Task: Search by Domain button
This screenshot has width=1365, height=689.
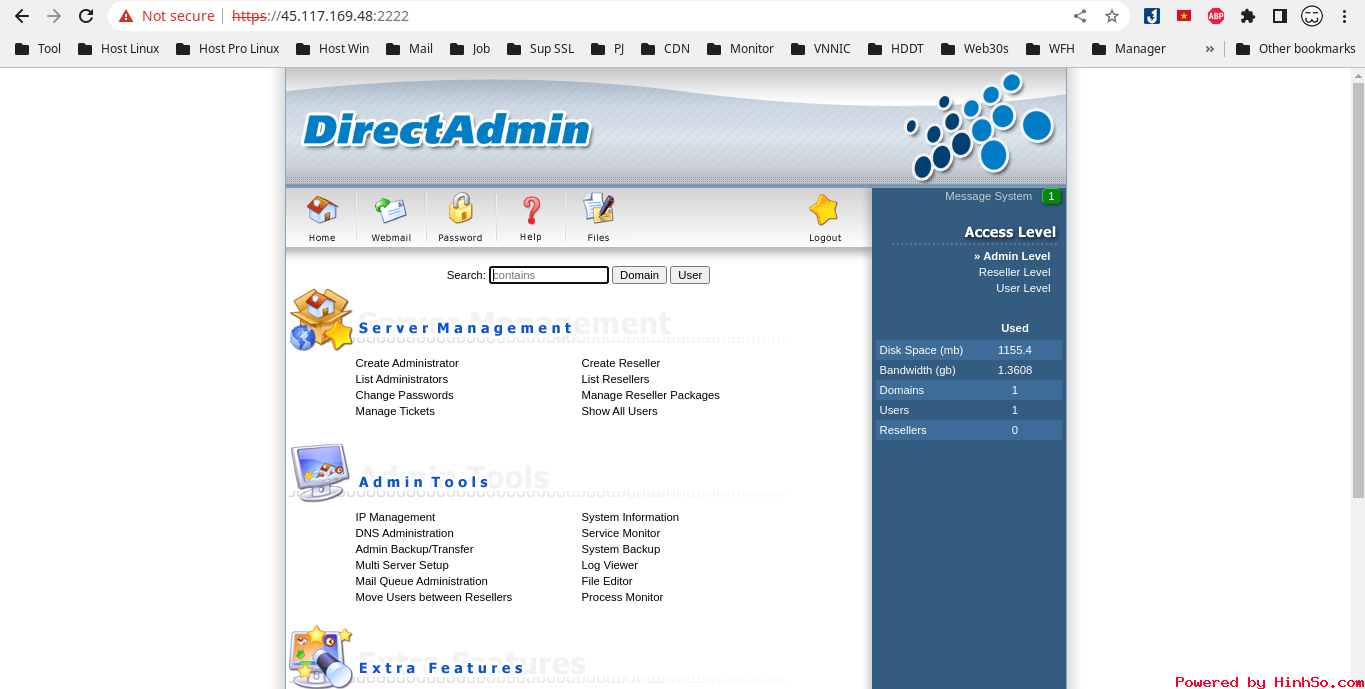Action: coord(639,275)
